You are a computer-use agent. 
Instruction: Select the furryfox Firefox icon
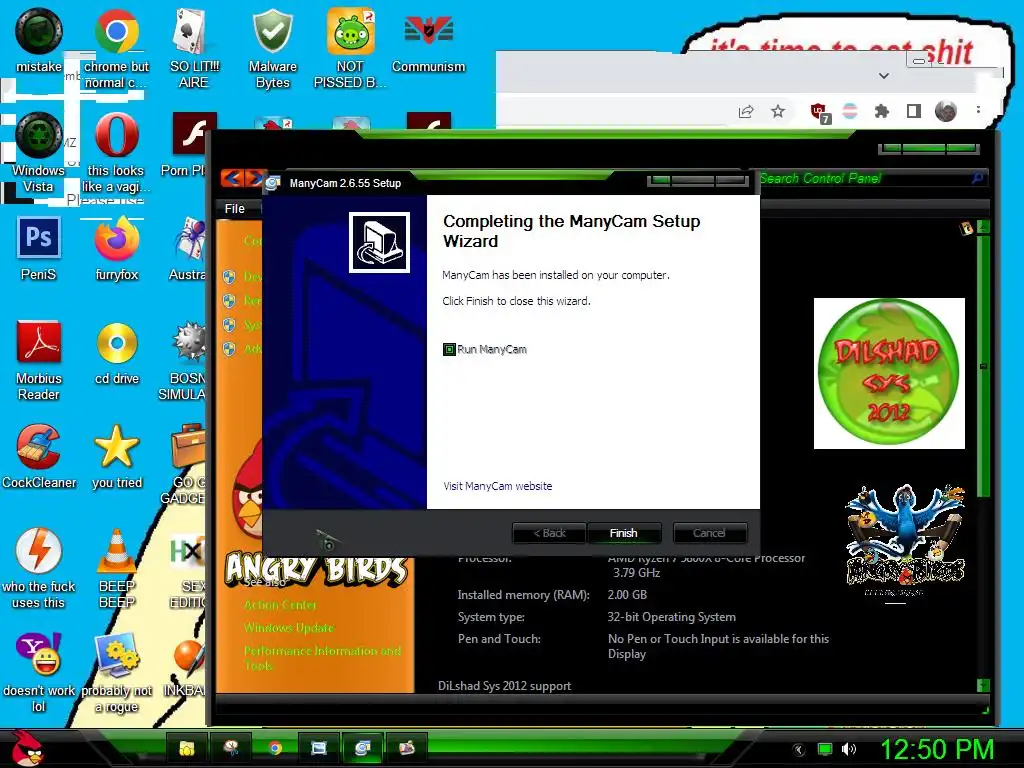pyautogui.click(x=116, y=249)
